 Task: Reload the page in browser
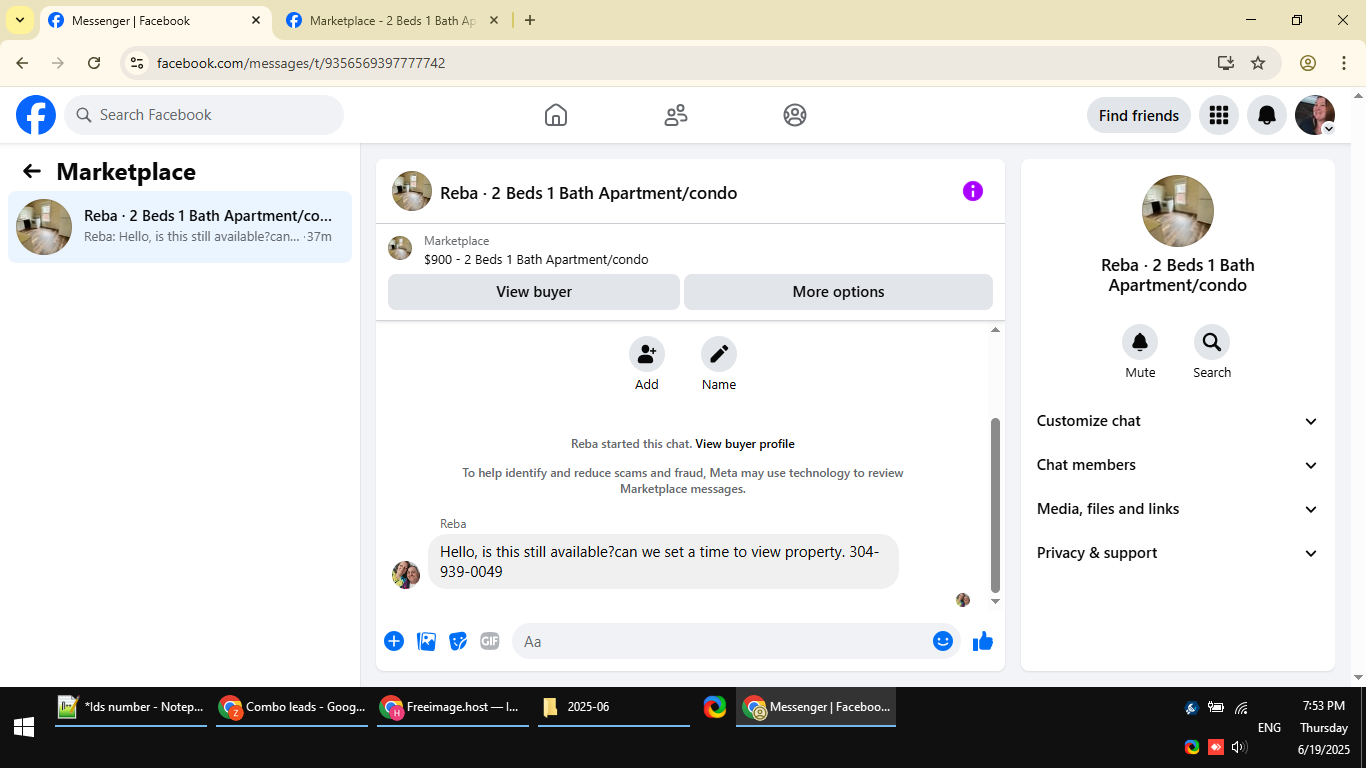(94, 63)
